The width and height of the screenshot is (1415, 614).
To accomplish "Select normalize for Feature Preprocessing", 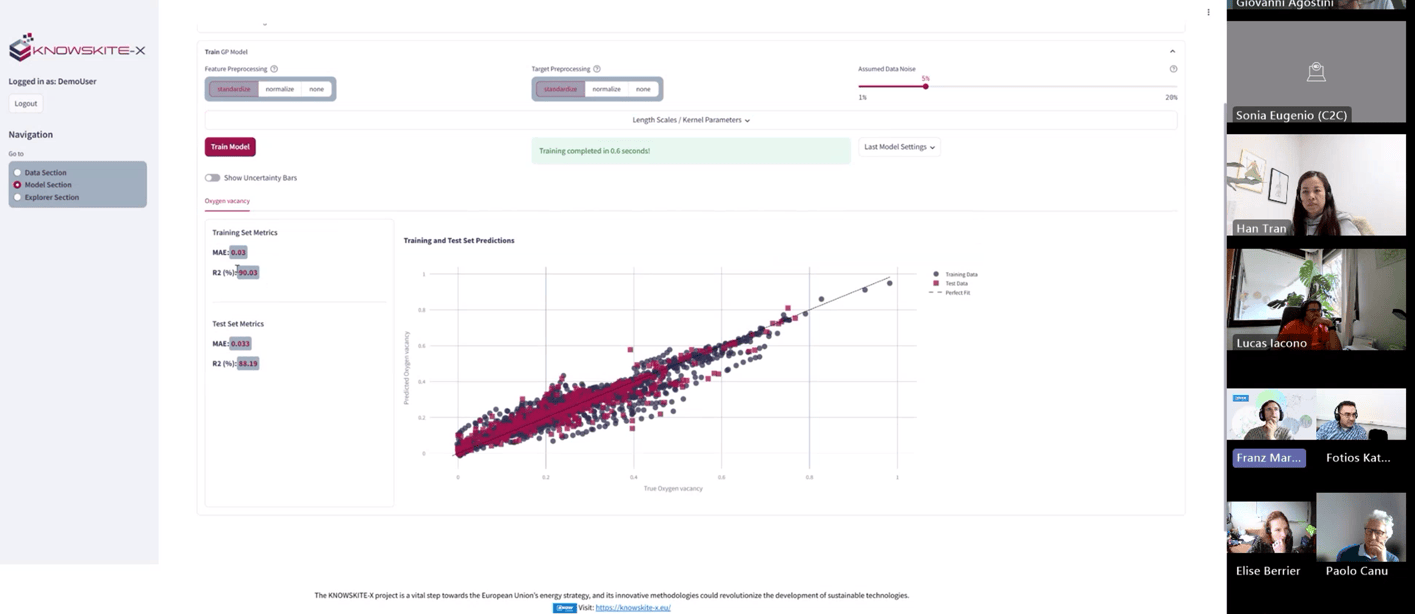I will pos(280,89).
